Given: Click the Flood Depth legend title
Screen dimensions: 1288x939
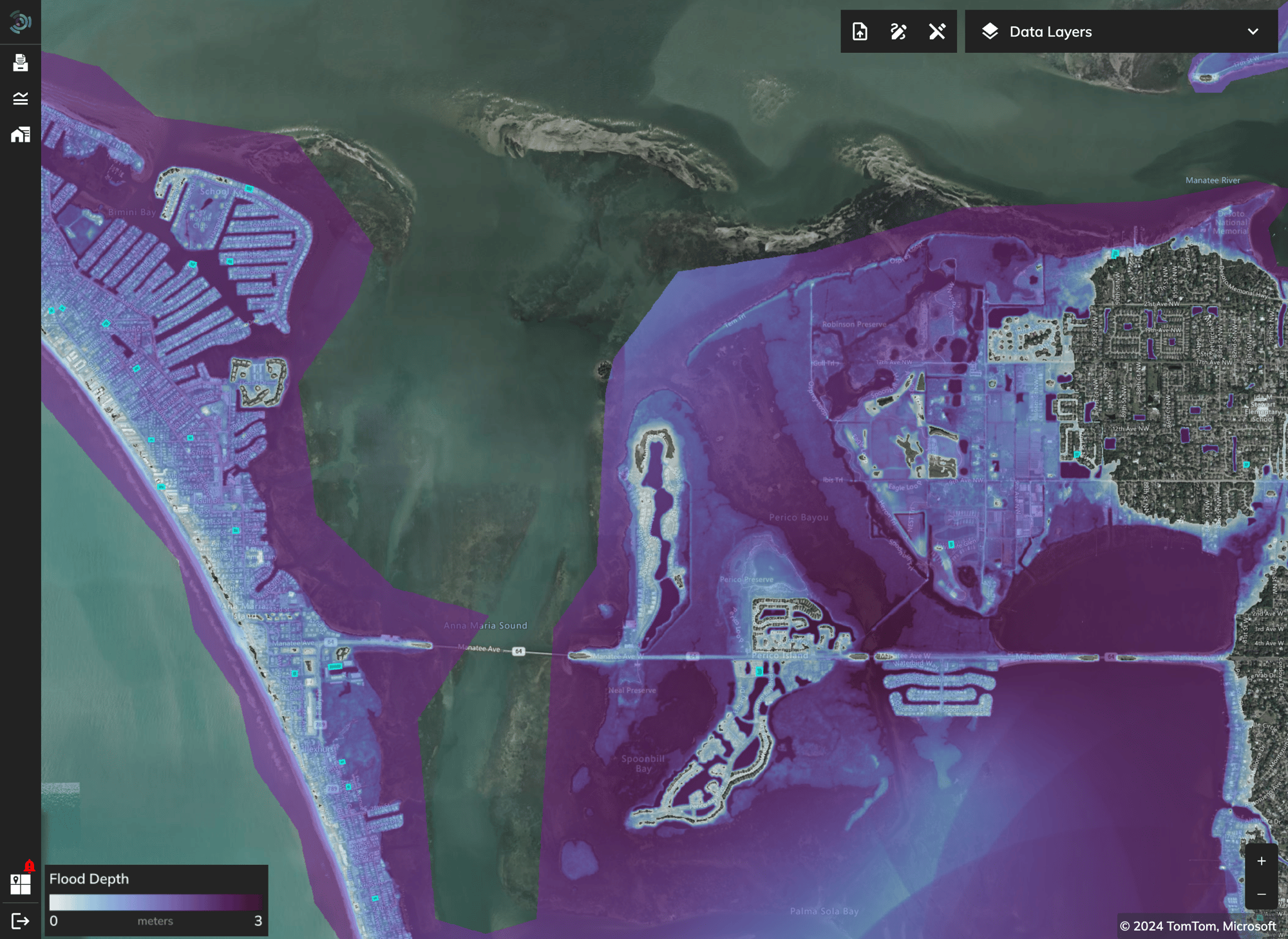Looking at the screenshot, I should tap(89, 879).
